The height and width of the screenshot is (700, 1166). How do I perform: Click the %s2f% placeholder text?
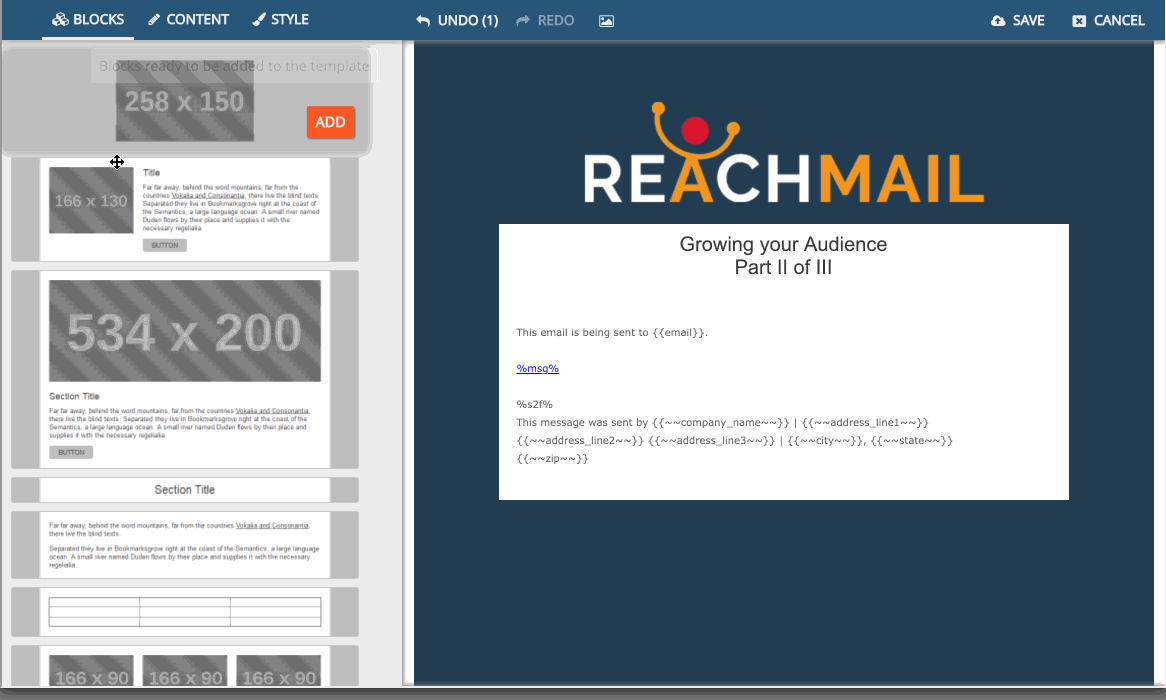[535, 404]
